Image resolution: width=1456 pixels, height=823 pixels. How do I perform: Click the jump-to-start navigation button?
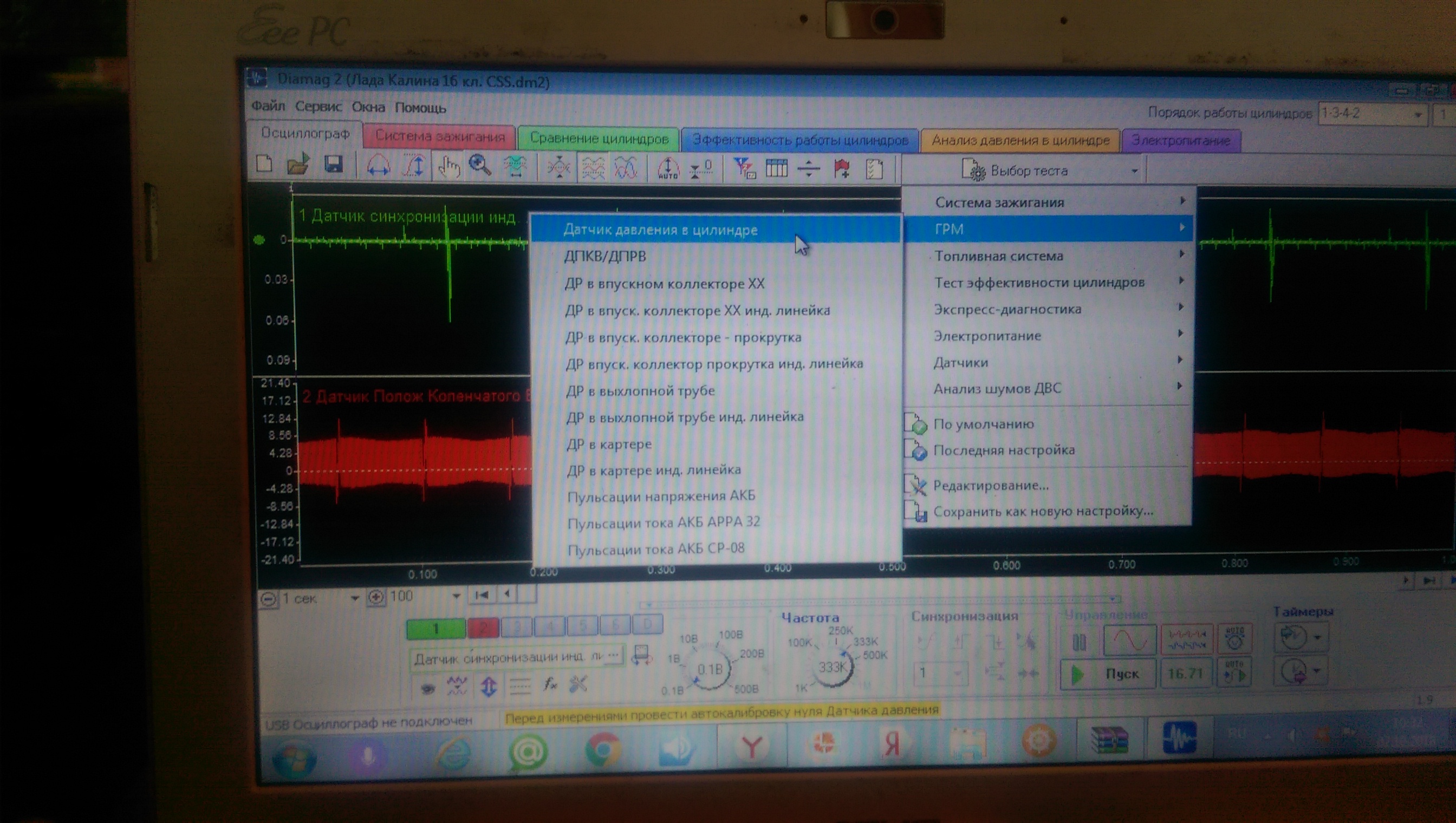click(482, 595)
